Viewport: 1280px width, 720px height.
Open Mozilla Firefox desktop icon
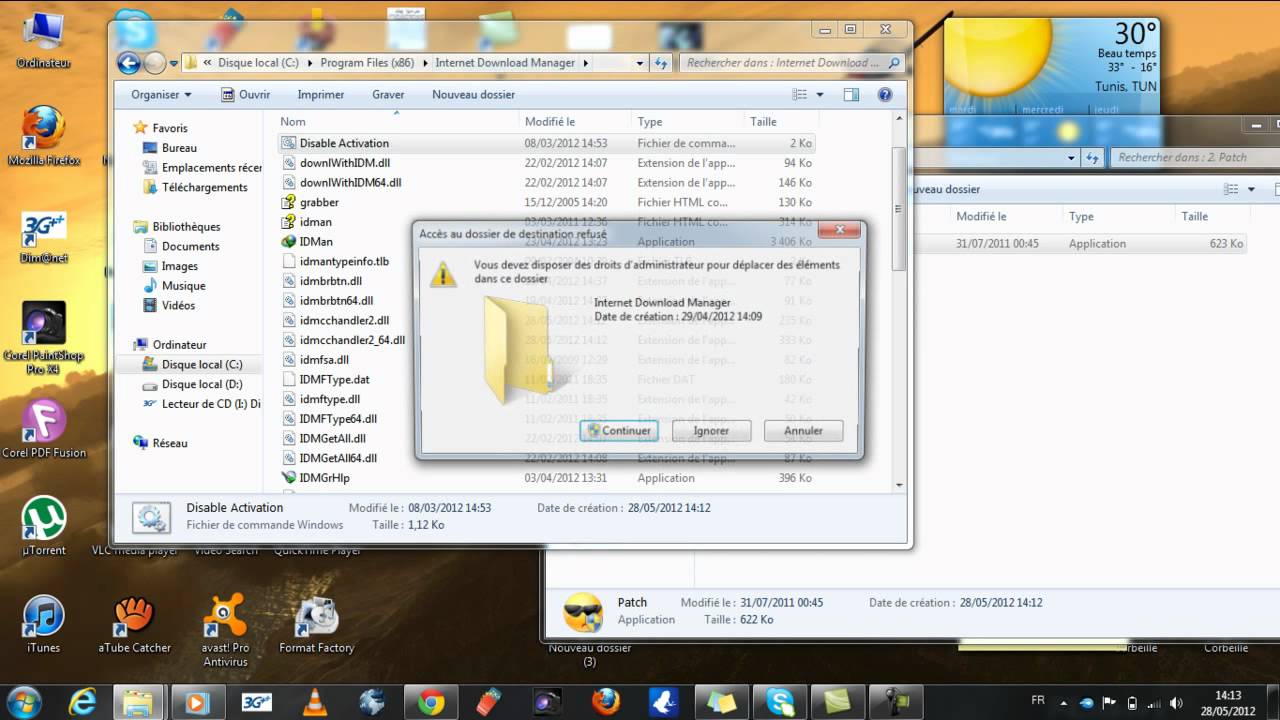43,135
